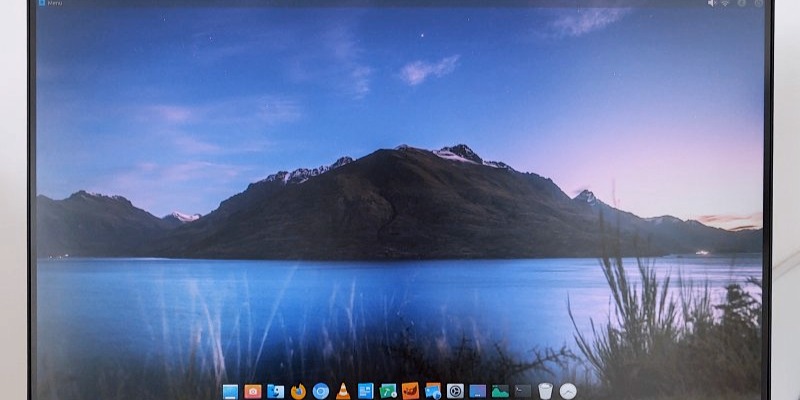Image resolution: width=800 pixels, height=400 pixels.
Task: Click the blue-purple desktop appearance icon
Action: tap(478, 391)
